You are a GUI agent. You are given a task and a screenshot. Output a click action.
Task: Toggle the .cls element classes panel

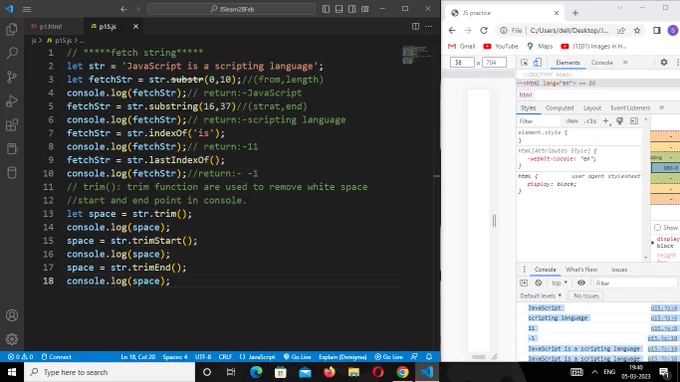tap(590, 121)
